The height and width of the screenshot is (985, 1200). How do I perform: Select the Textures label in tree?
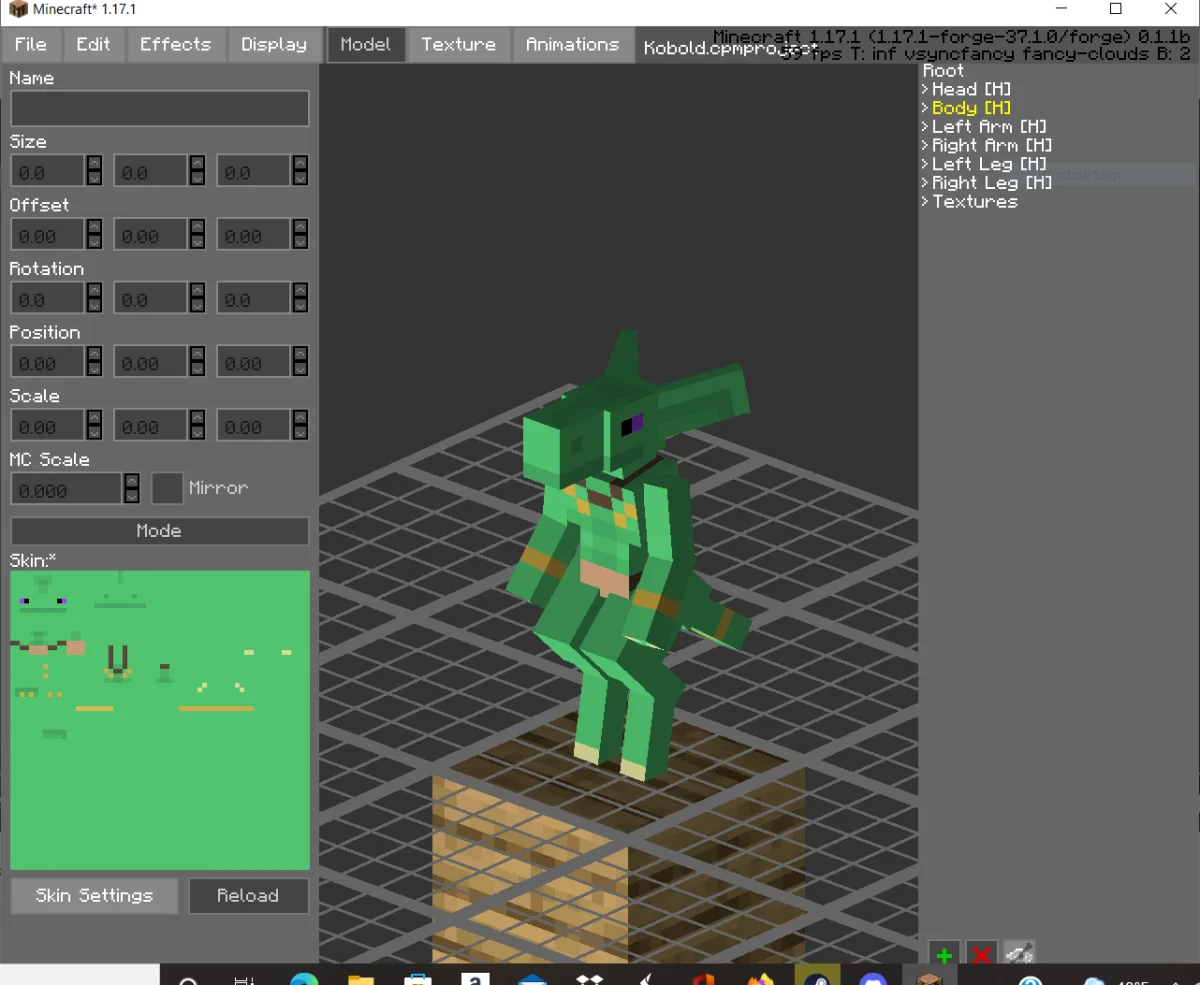click(975, 202)
